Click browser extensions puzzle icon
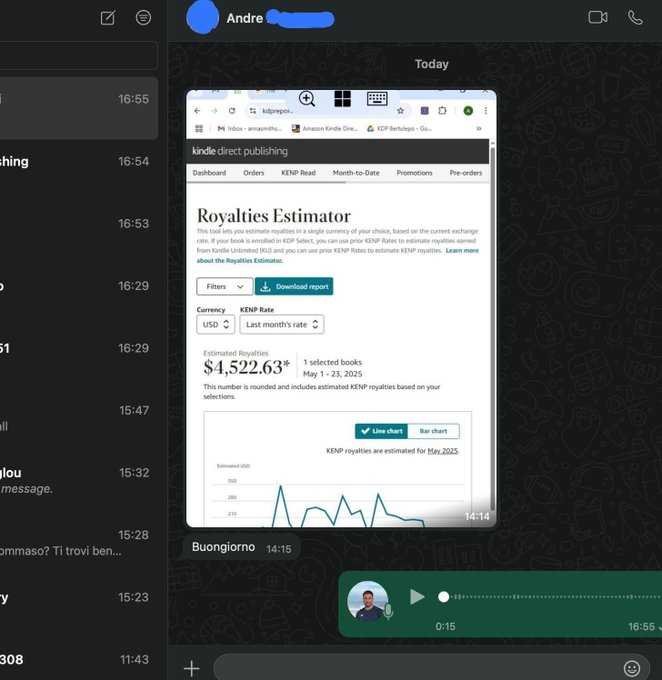The image size is (662, 680). (442, 111)
